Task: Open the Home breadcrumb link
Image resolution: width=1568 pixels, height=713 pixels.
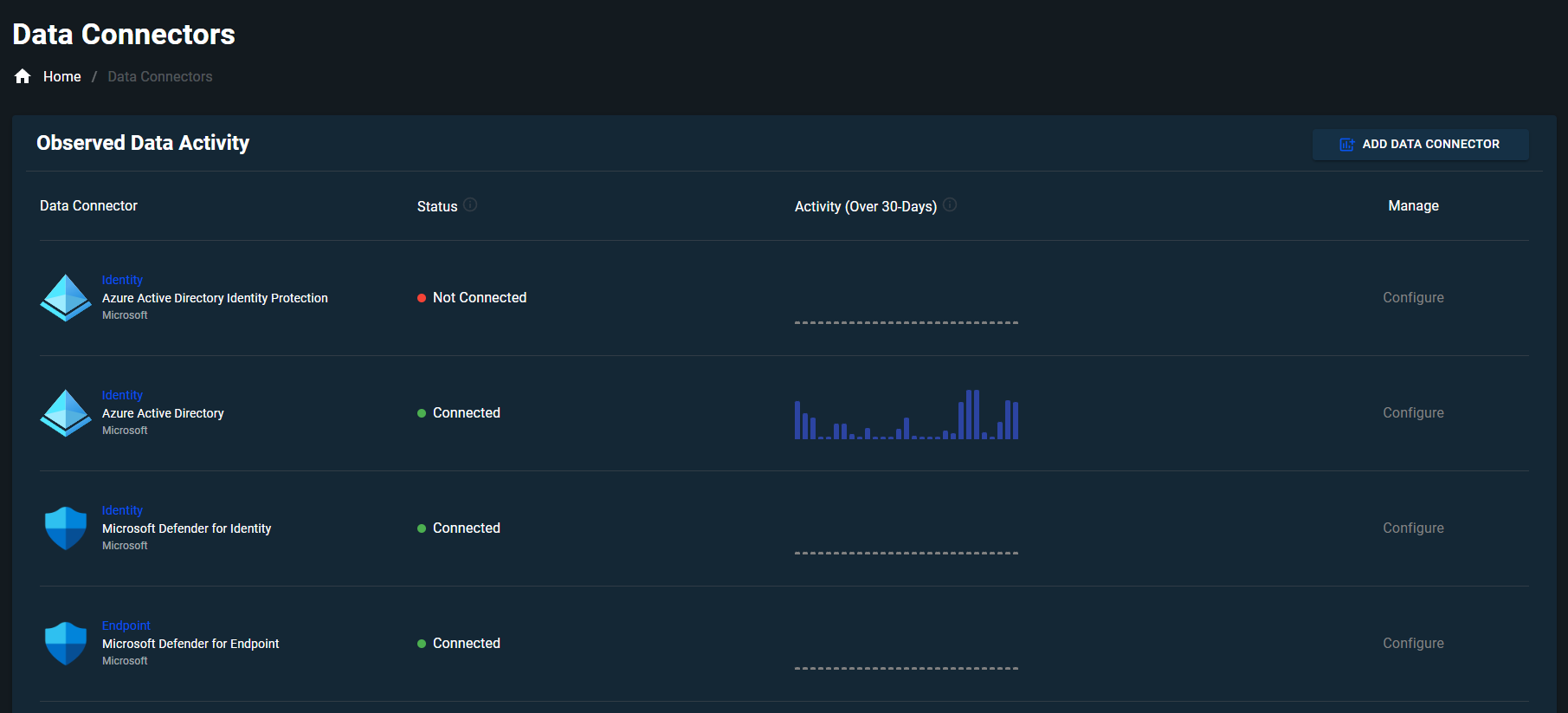Action: (x=62, y=76)
